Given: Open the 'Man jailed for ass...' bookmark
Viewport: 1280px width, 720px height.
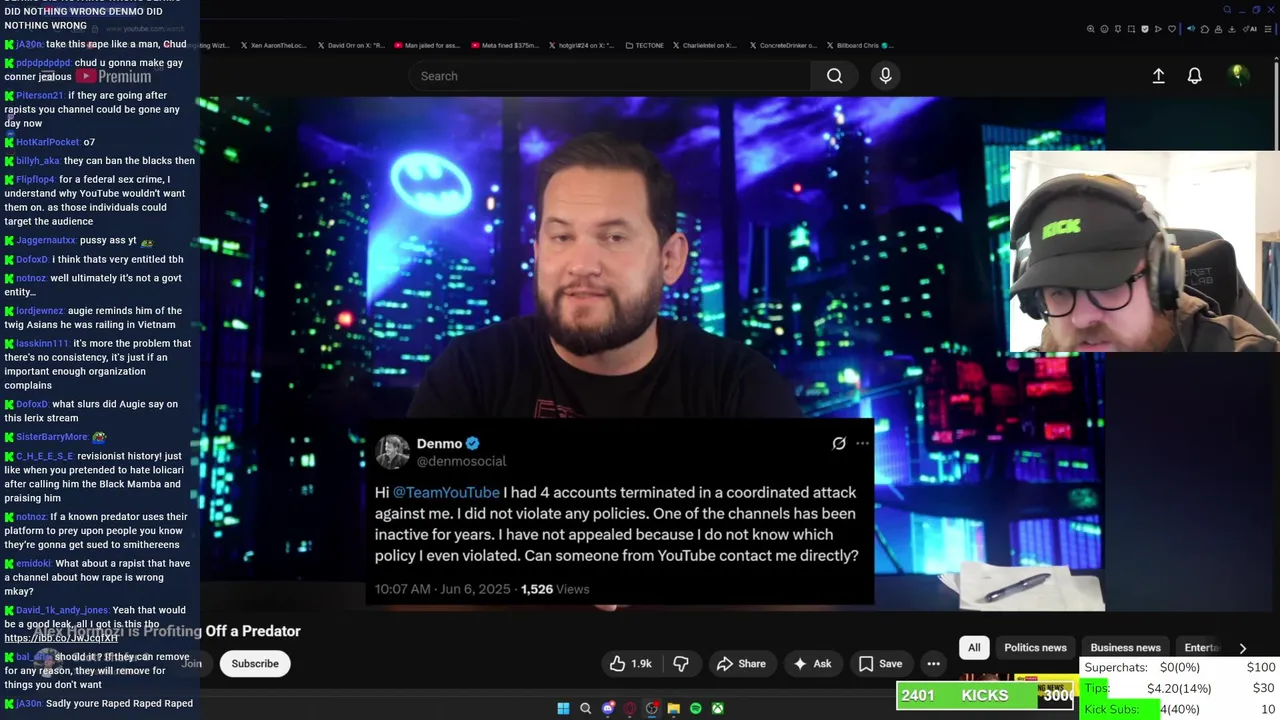Looking at the screenshot, I should (426, 45).
